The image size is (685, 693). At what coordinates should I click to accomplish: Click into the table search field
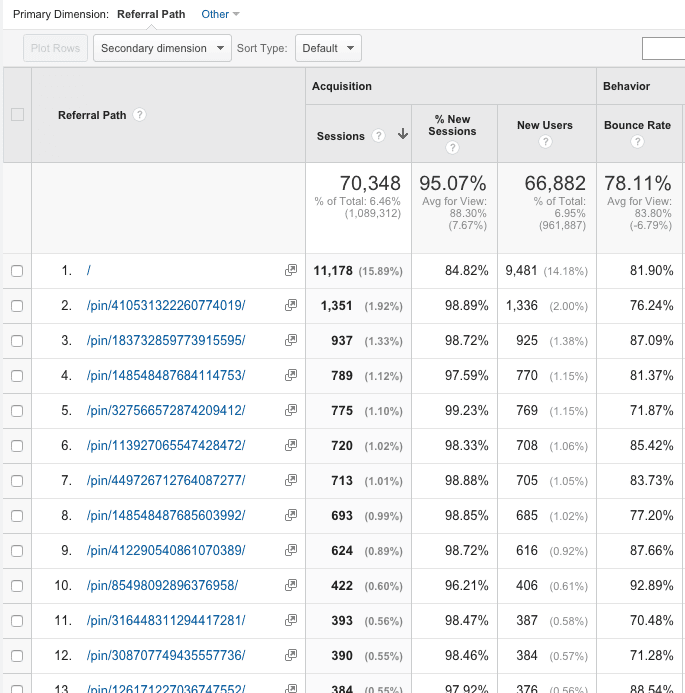(663, 48)
